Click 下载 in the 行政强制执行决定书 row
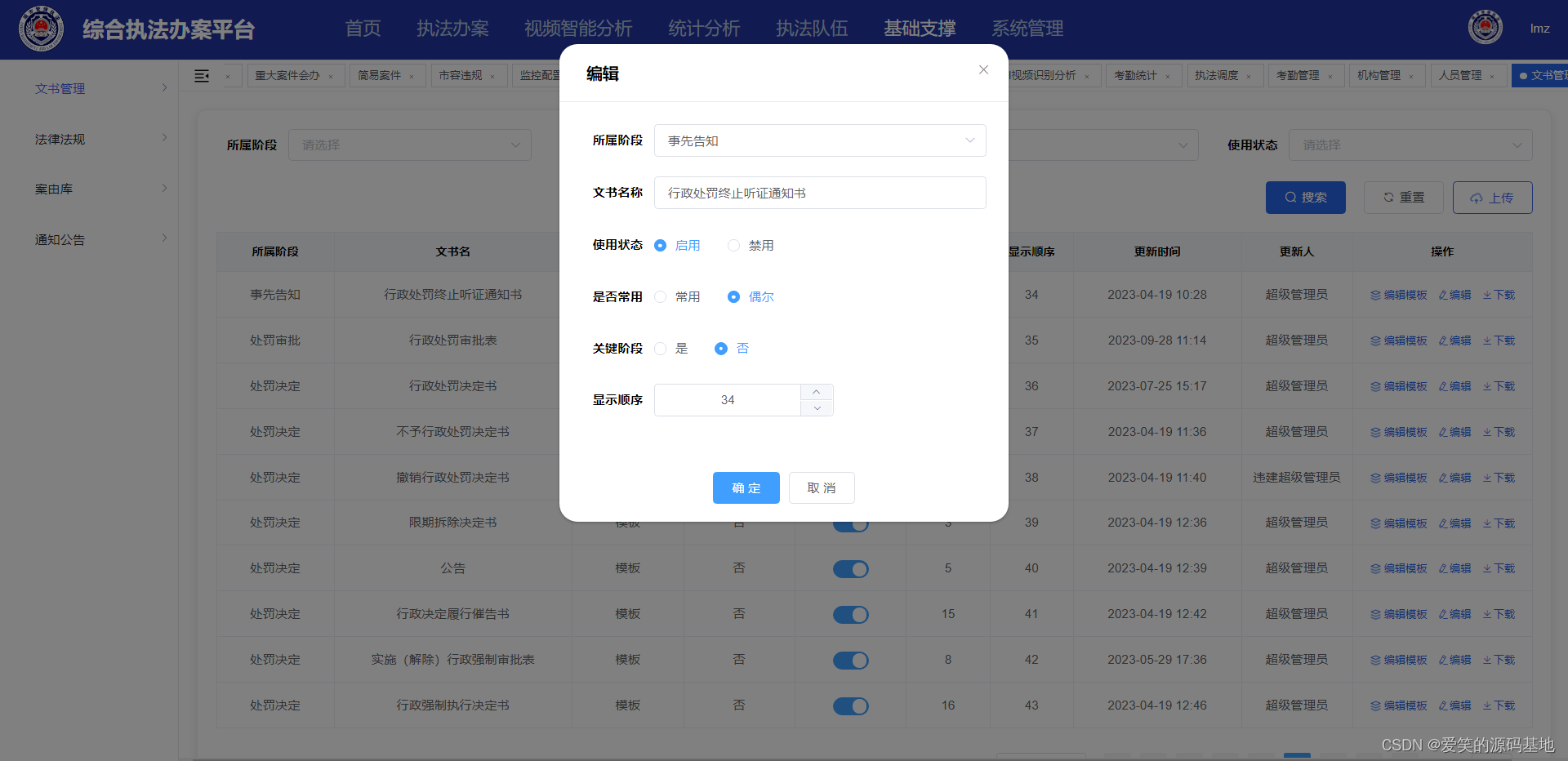The height and width of the screenshot is (761, 1568). pos(1499,705)
